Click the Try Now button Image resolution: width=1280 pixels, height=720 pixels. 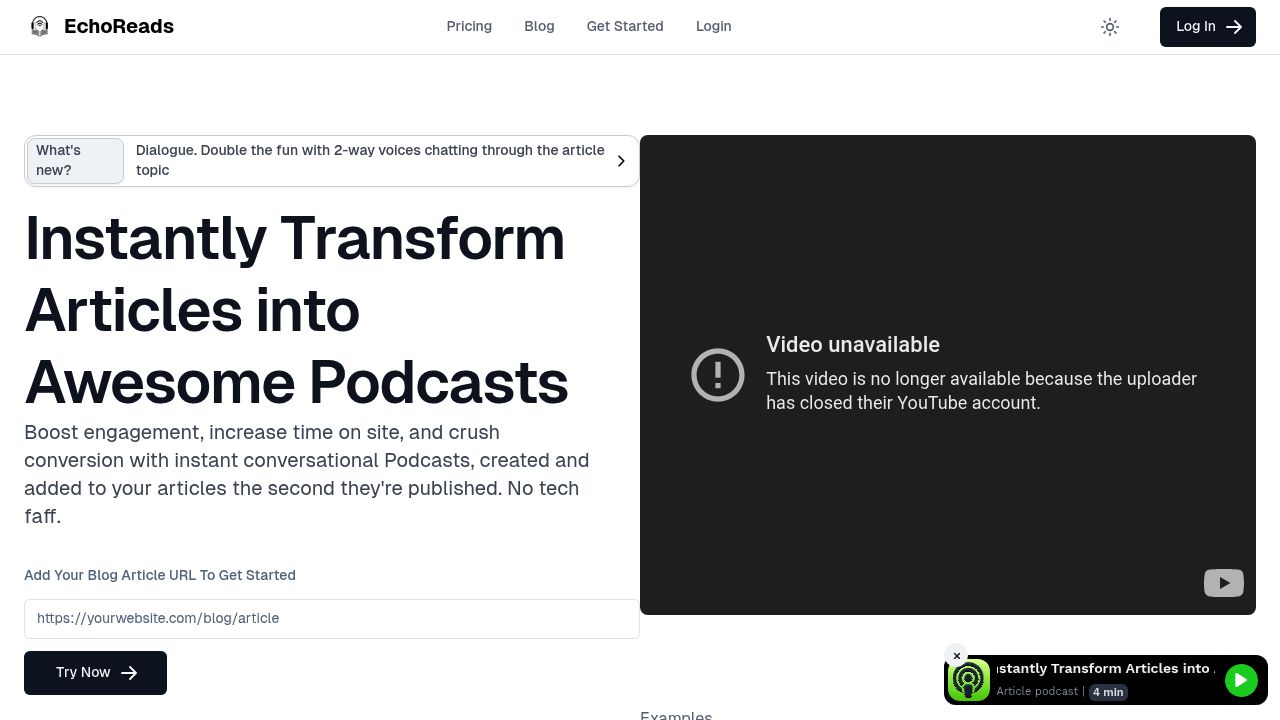[95, 673]
